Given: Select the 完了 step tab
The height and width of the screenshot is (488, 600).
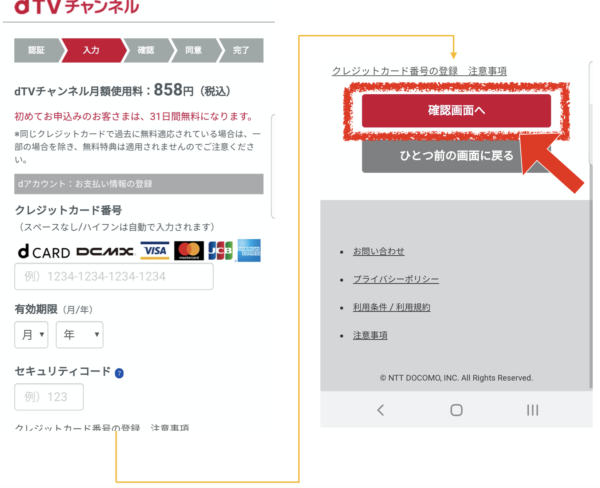Looking at the screenshot, I should click(241, 50).
